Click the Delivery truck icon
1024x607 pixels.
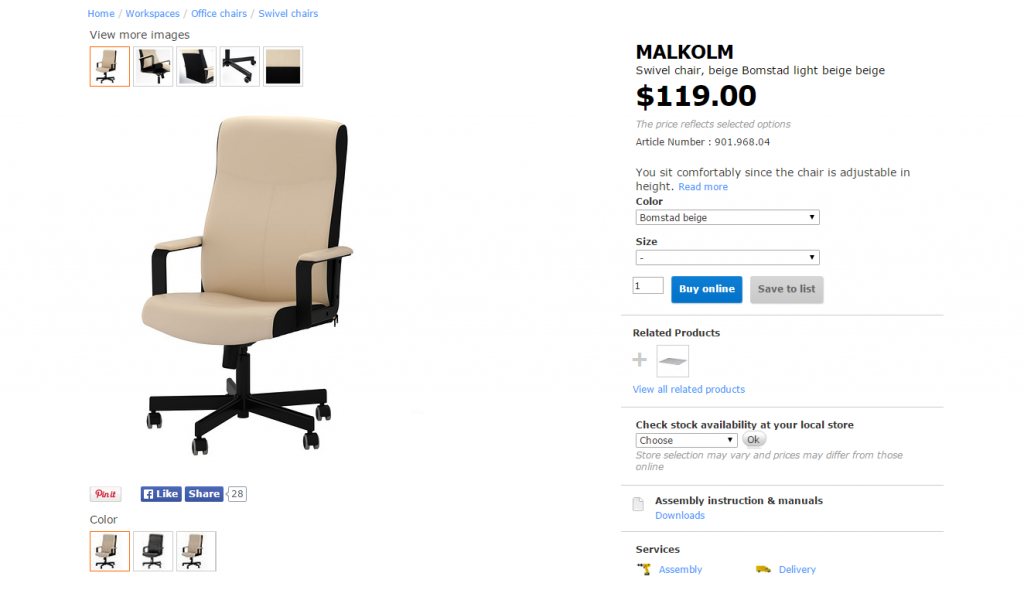[763, 569]
